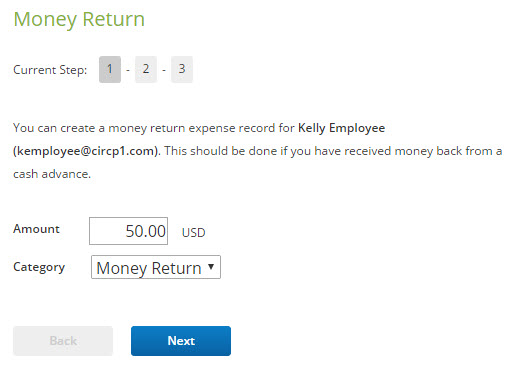Screen dimensions: 519x383
Task: Click the words cash advance in the description
Action: (52, 174)
